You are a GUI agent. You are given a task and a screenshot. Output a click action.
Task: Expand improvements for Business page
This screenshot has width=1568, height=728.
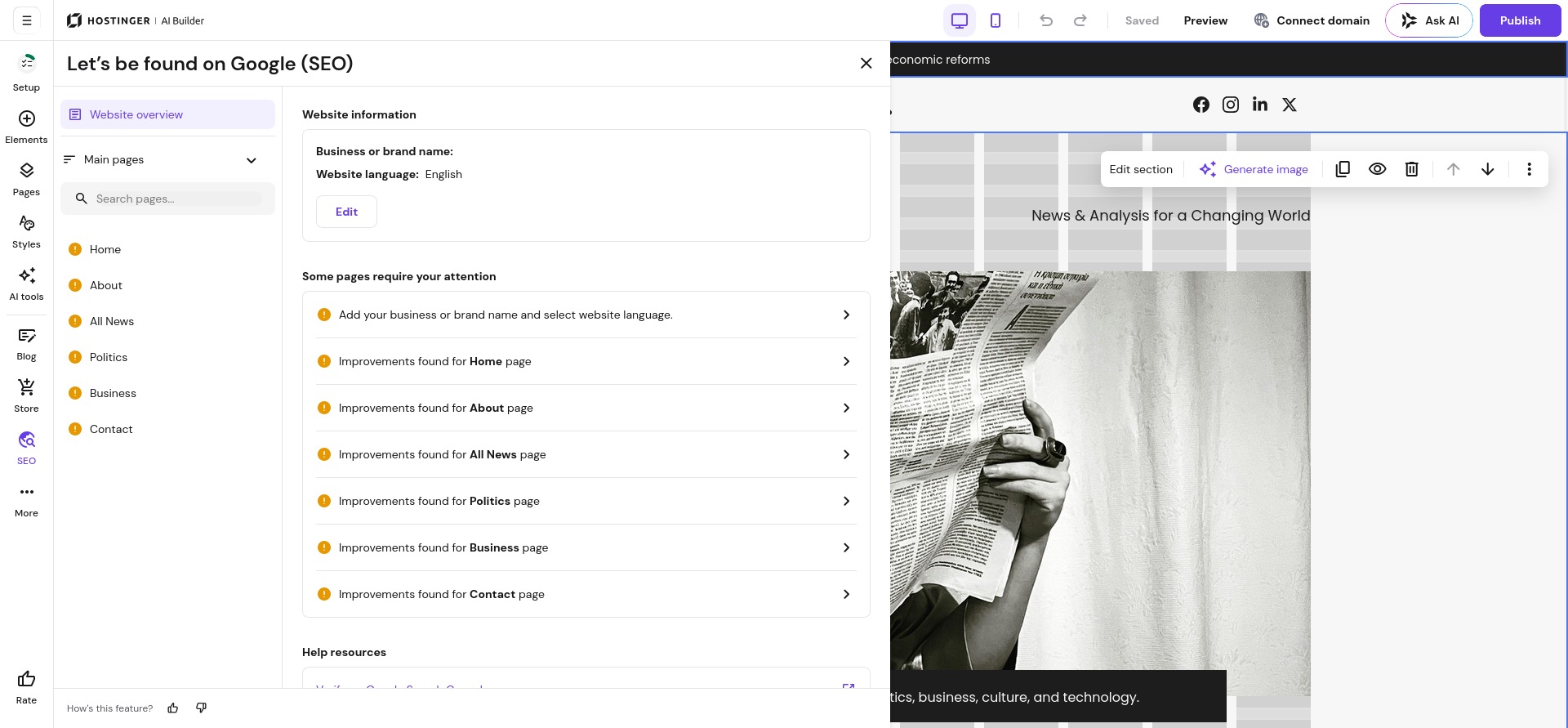pos(586,547)
